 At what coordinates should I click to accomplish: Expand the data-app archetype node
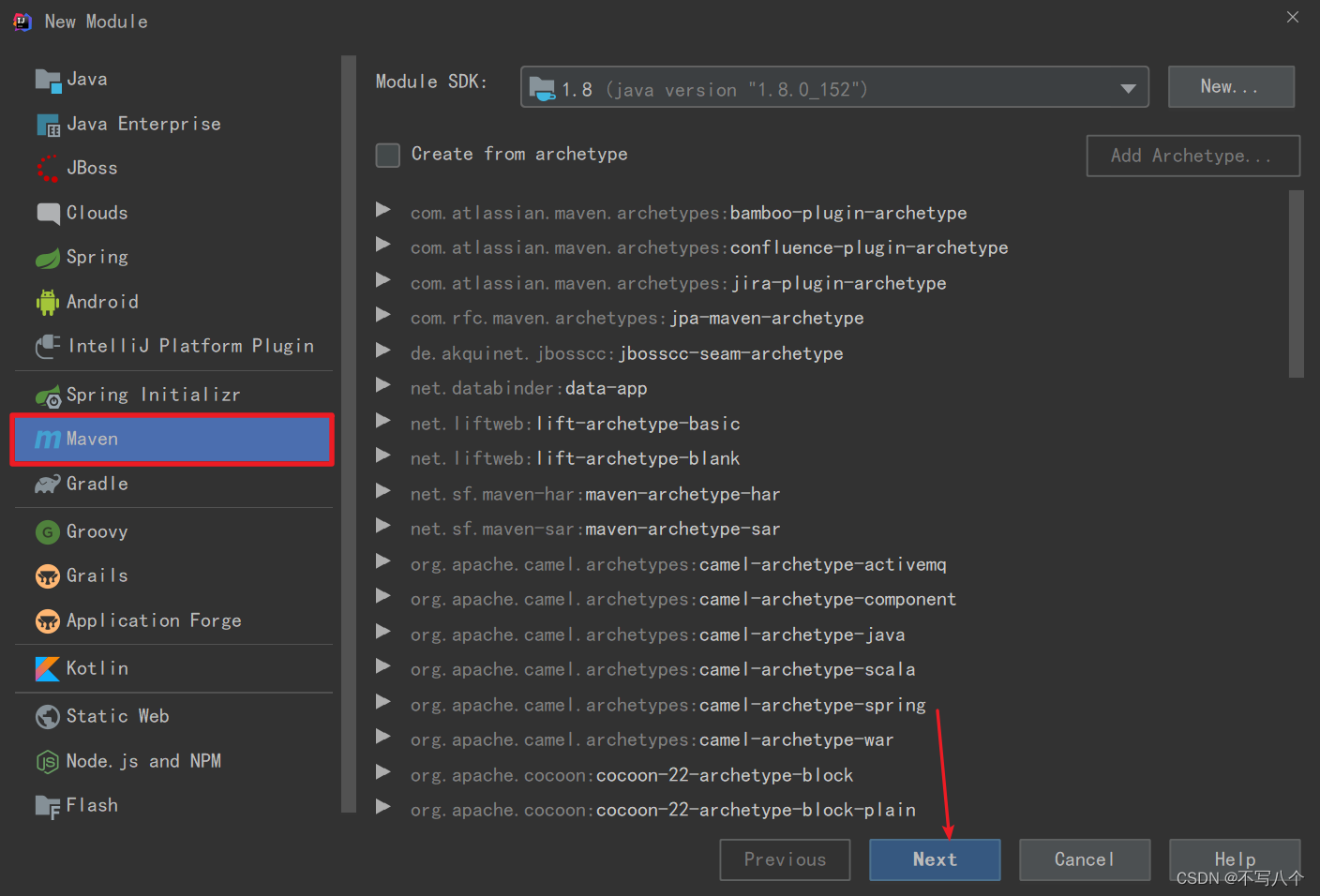pos(382,385)
